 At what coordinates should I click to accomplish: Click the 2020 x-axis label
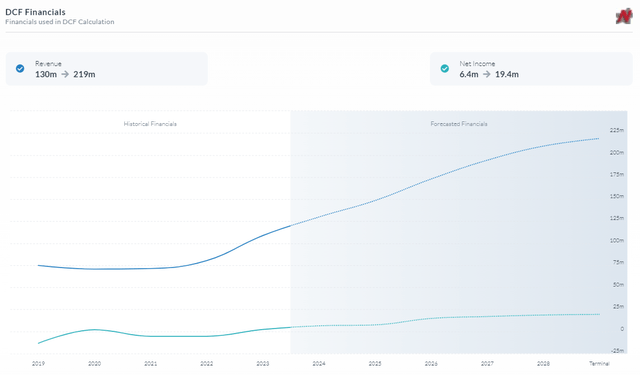click(94, 364)
